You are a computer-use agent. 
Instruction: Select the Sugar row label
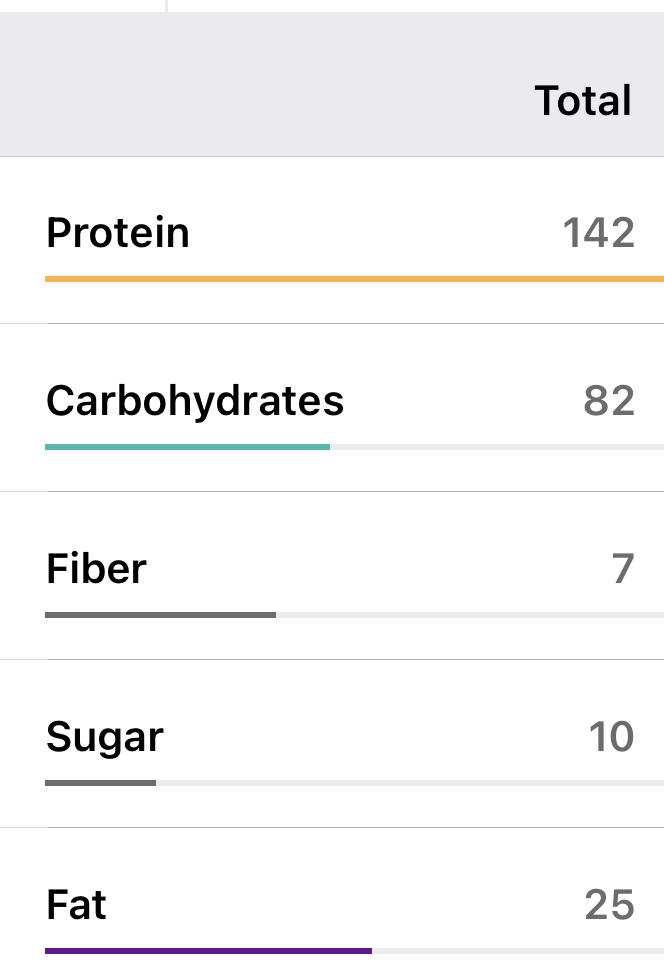coord(105,737)
